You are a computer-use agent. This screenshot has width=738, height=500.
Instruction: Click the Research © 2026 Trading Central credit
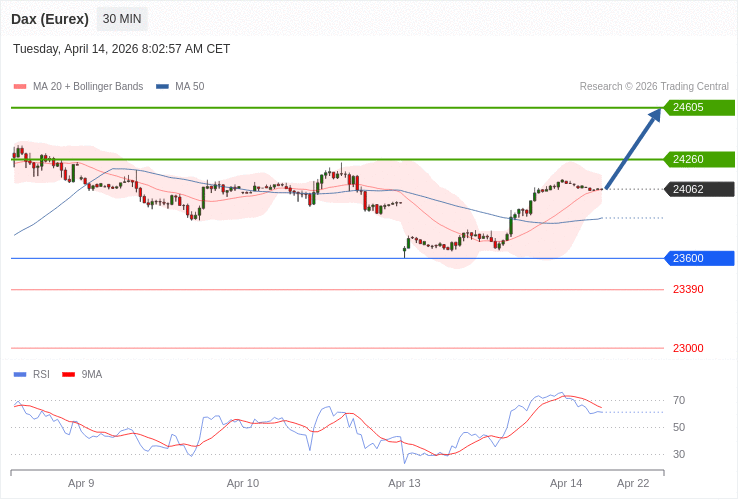[x=654, y=87]
